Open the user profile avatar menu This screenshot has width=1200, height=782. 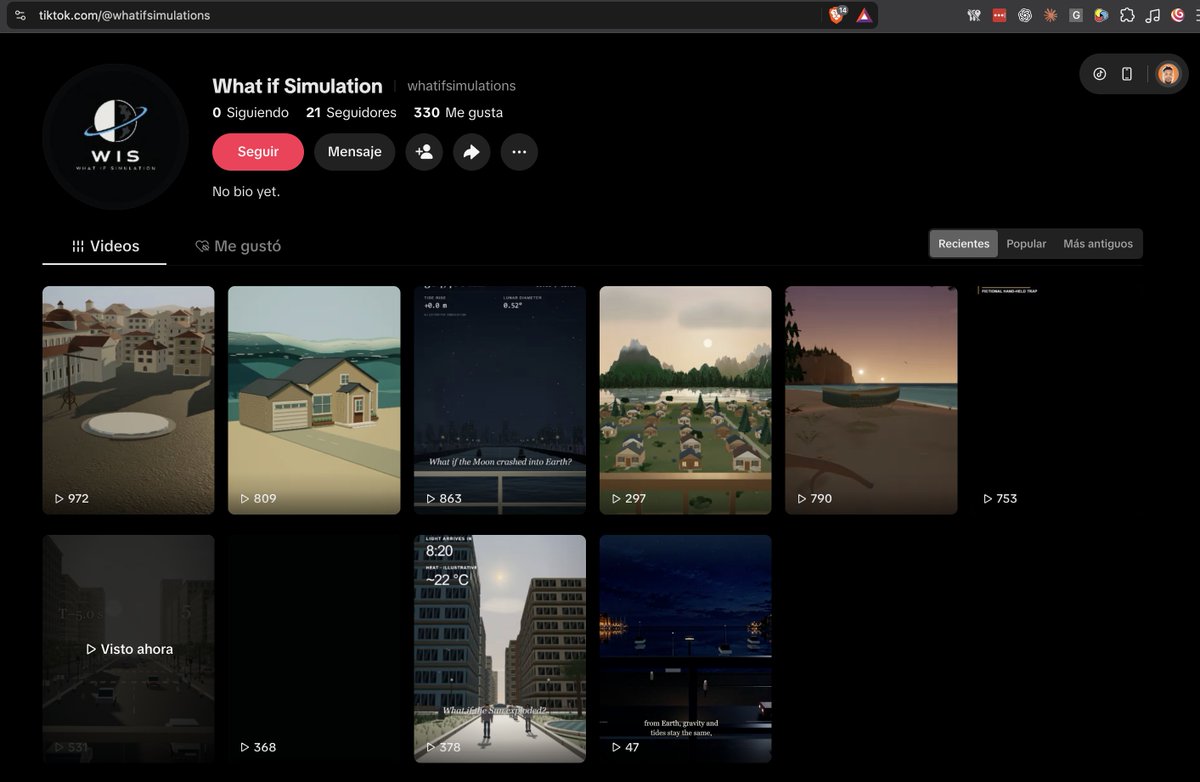(x=1168, y=74)
